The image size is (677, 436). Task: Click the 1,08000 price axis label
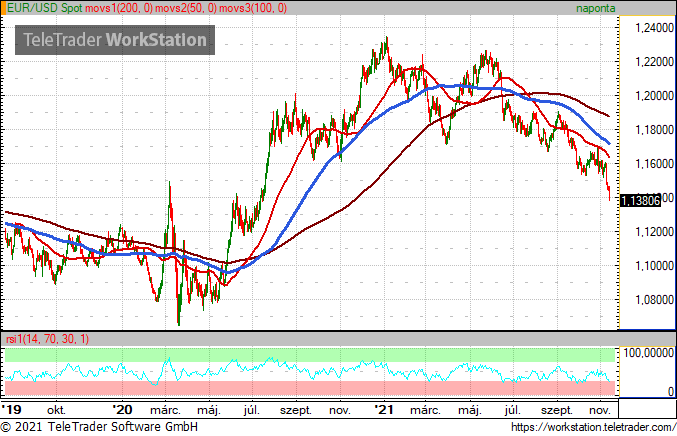click(654, 300)
